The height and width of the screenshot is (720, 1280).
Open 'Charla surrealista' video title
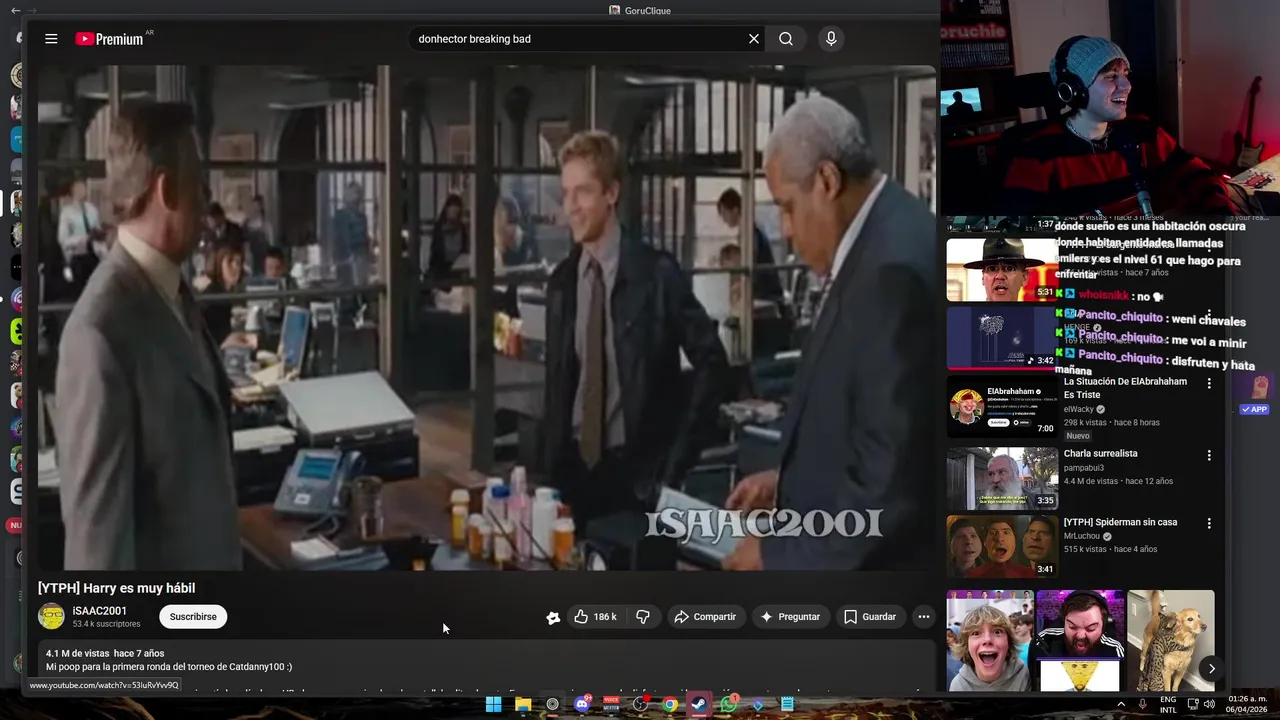tap(1100, 453)
